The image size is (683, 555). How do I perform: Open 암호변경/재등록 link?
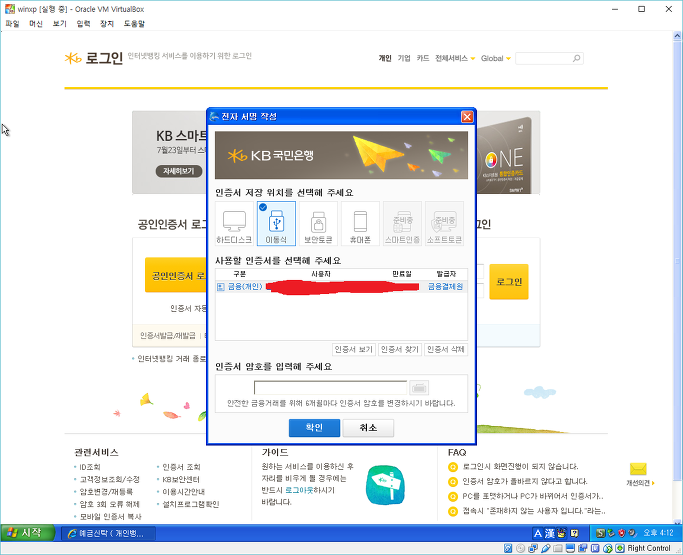106,491
